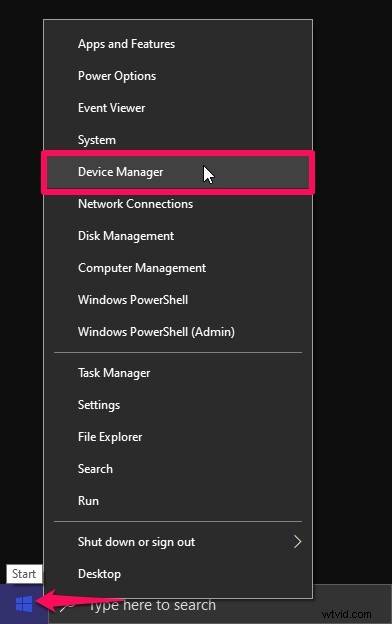Open the Run dialog entry
This screenshot has width=392, height=624.
(x=177, y=501)
